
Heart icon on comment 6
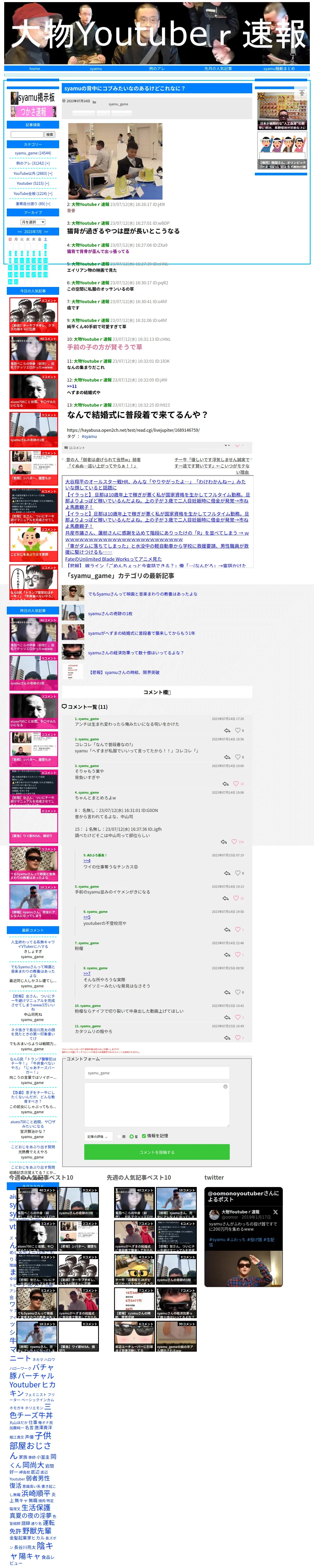point(238,930)
